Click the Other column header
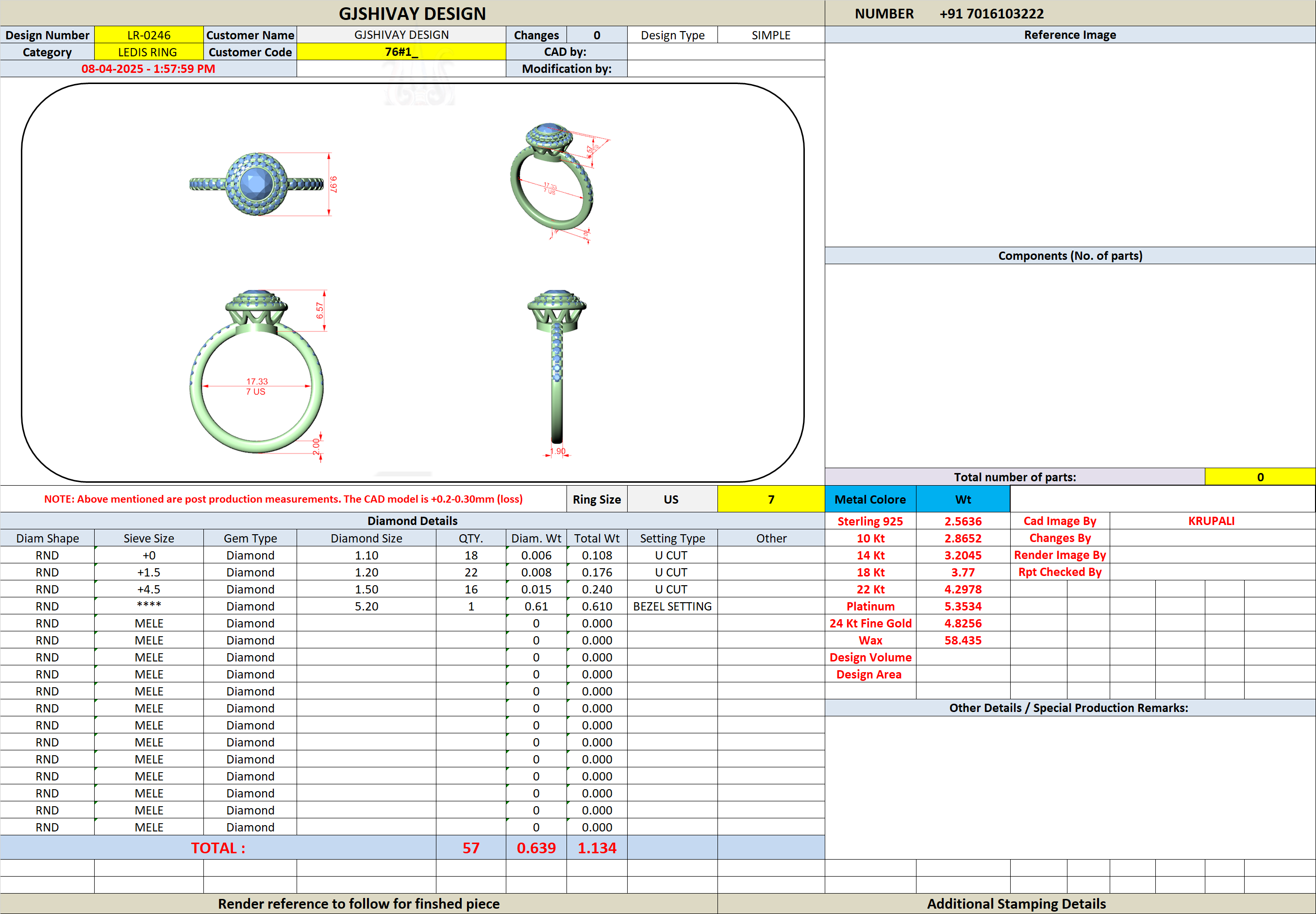This screenshot has height=914, width=1316. pyautogui.click(x=771, y=538)
